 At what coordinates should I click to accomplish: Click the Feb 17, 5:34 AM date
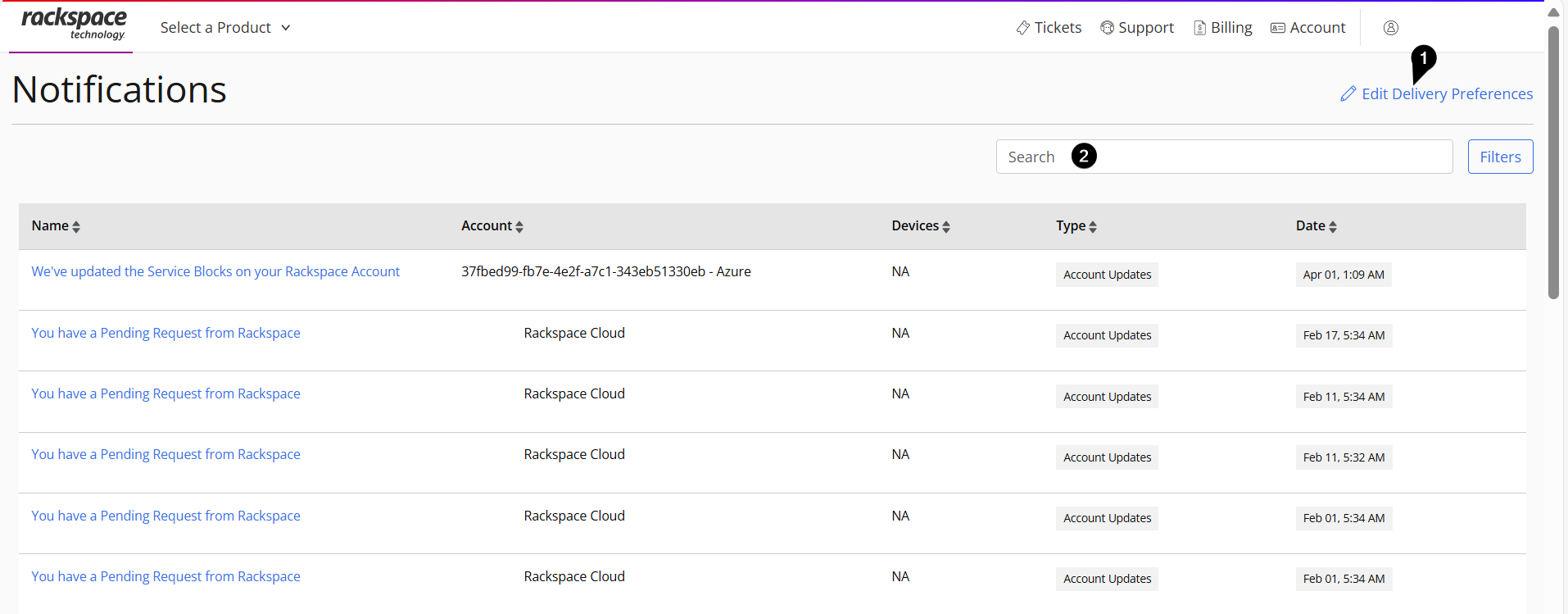pos(1344,335)
